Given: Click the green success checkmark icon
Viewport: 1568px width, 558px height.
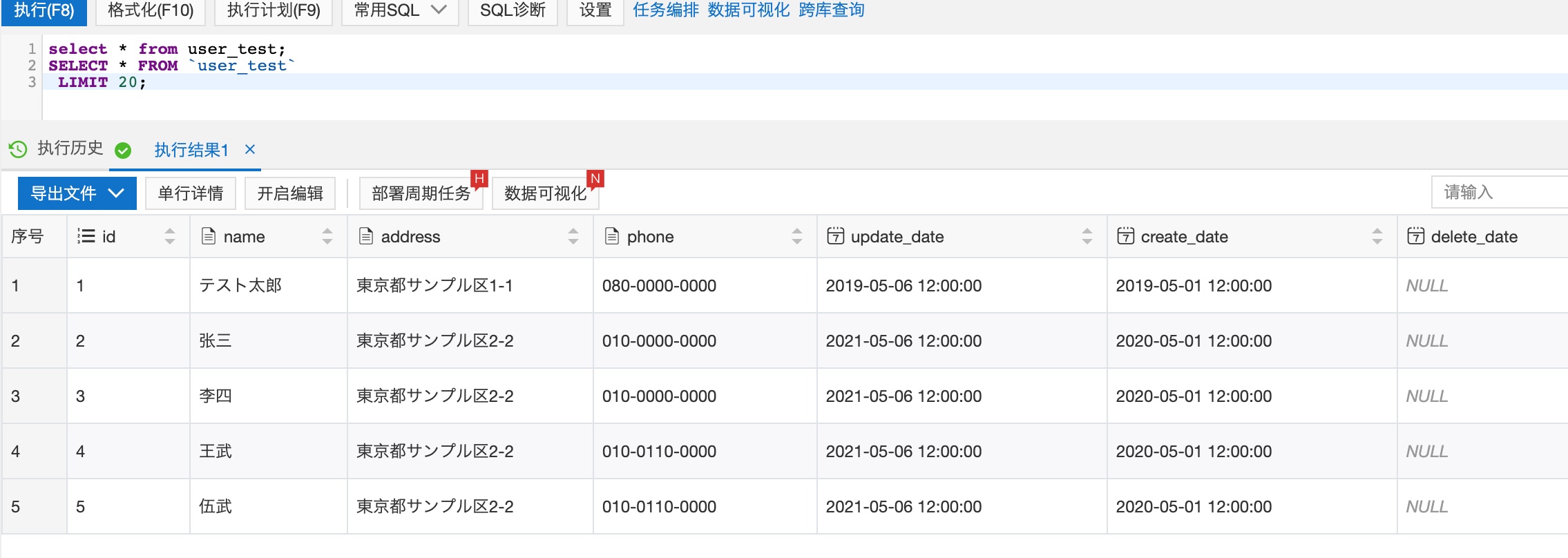Looking at the screenshot, I should point(123,150).
